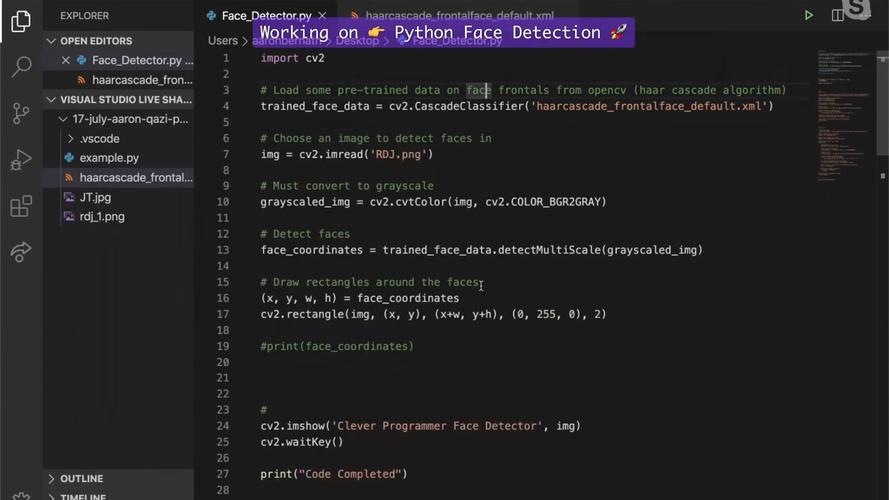This screenshot has height=500, width=889.
Task: Expand the Timeline section
Action: [51, 497]
